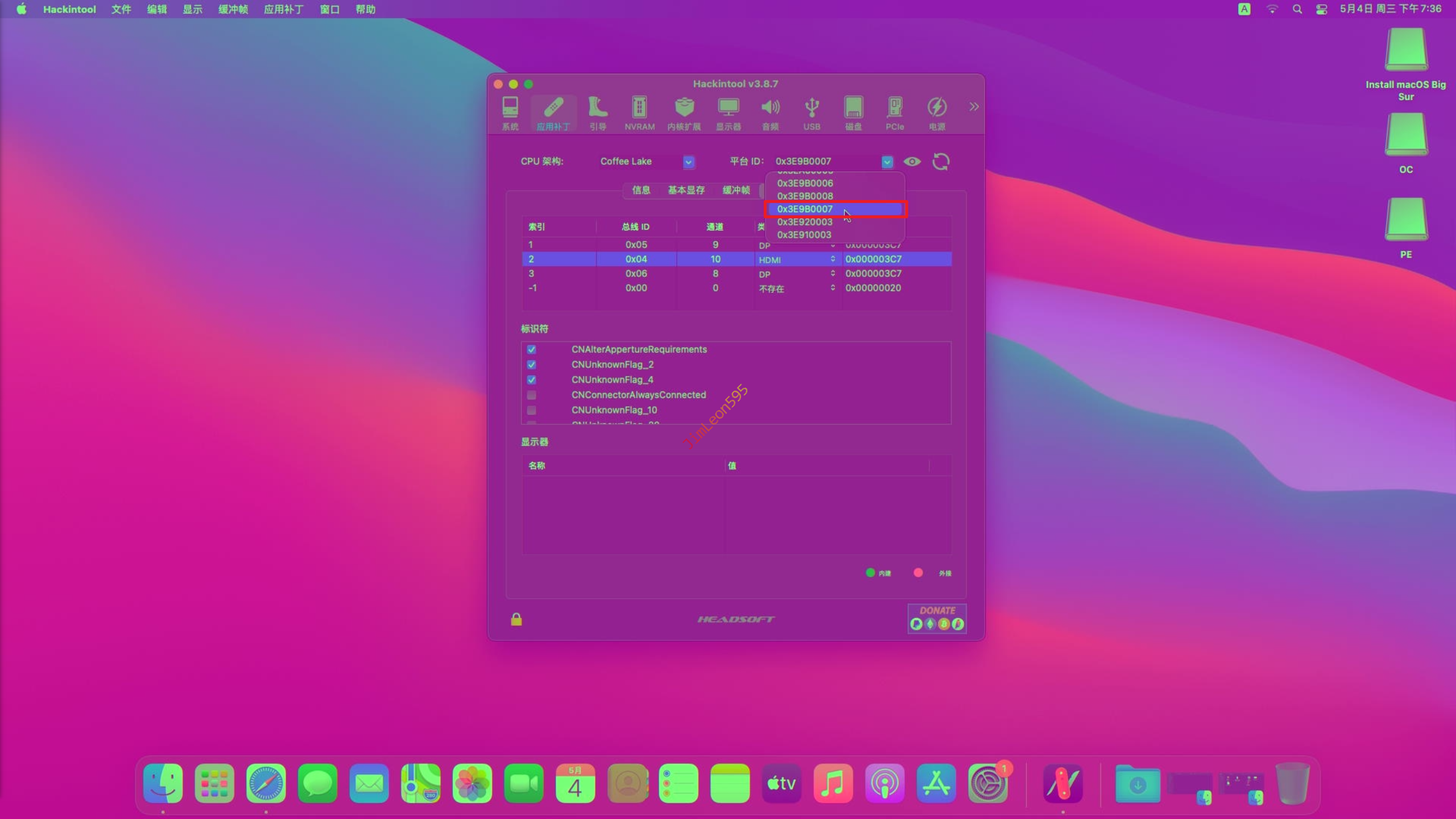Switch to the 基本显存 tab
1456x819 pixels.
coord(686,190)
